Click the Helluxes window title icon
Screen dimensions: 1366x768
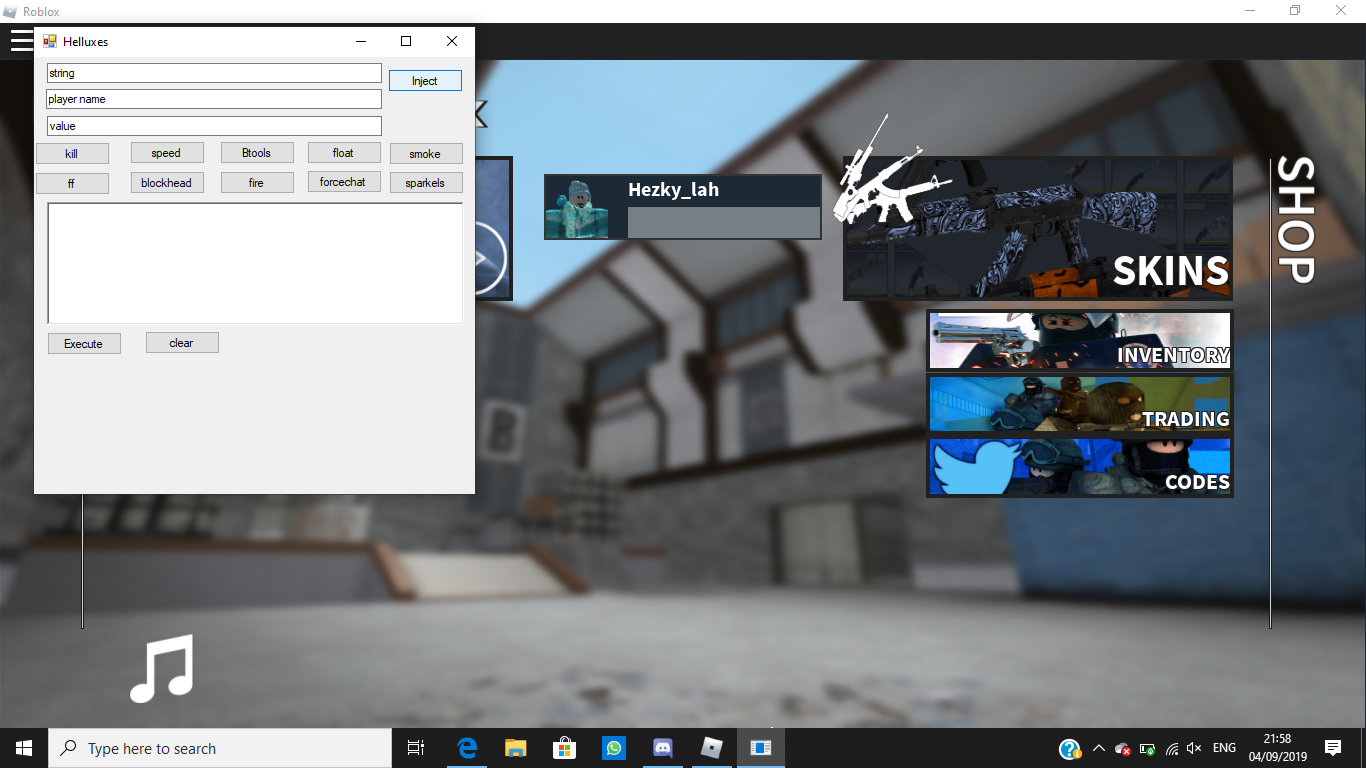(x=50, y=41)
